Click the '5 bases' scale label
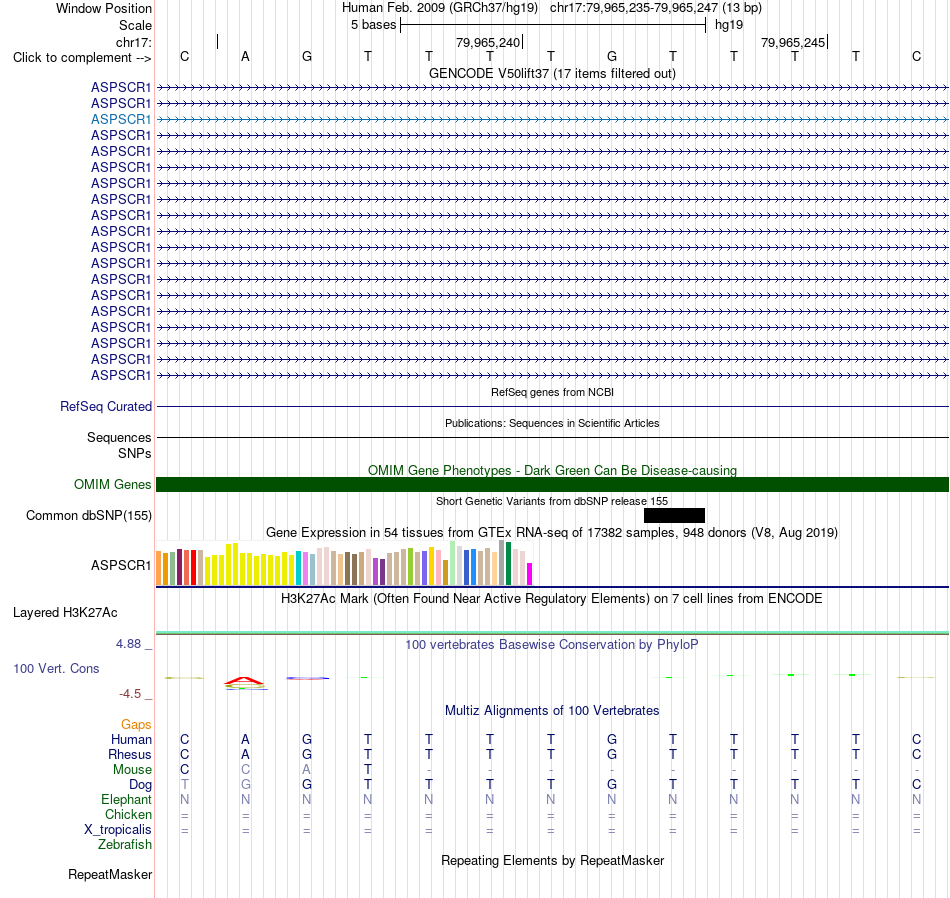 [x=373, y=25]
